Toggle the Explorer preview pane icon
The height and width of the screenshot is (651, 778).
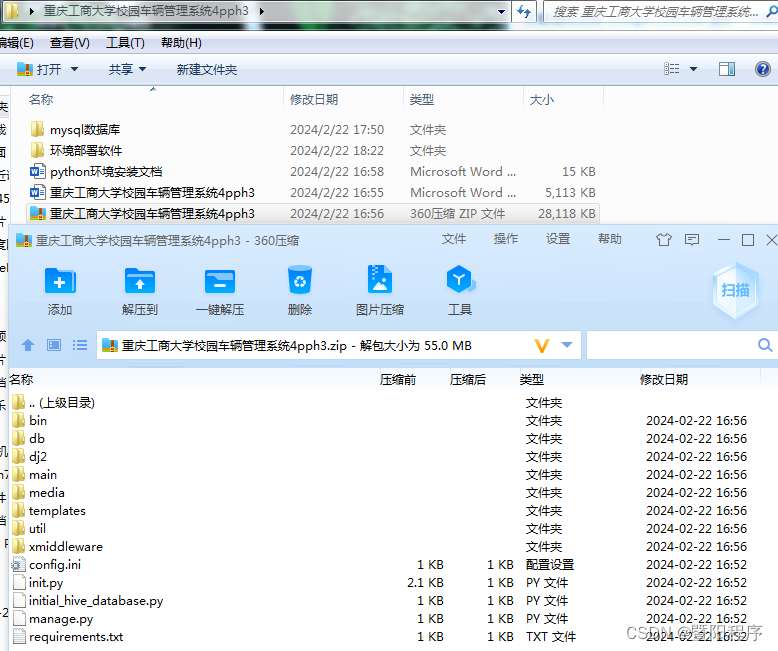point(727,69)
